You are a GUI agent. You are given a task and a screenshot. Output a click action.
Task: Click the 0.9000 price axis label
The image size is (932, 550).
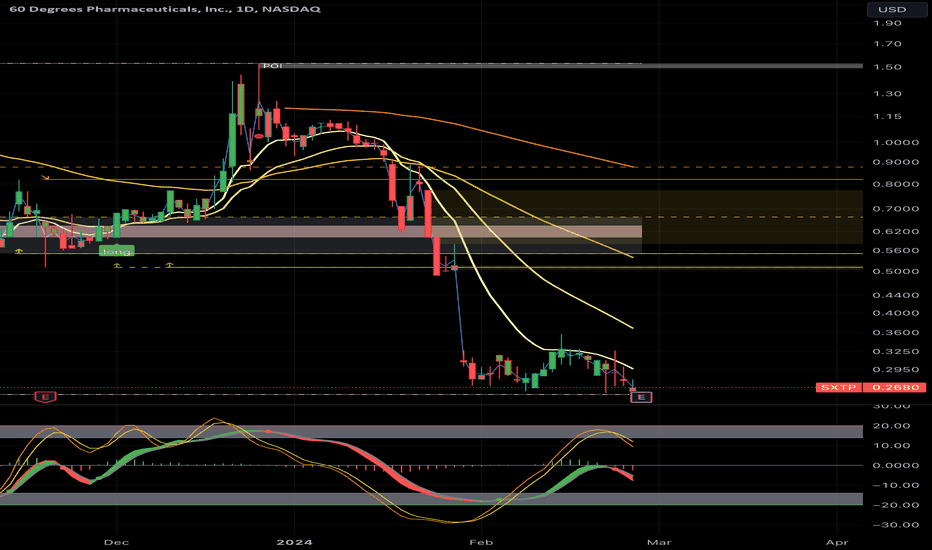pyautogui.click(x=896, y=162)
